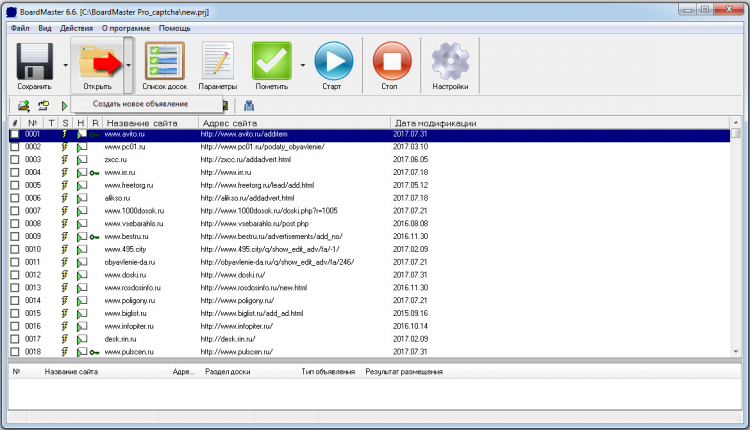
Task: Open the Действия menu
Action: tap(77, 28)
